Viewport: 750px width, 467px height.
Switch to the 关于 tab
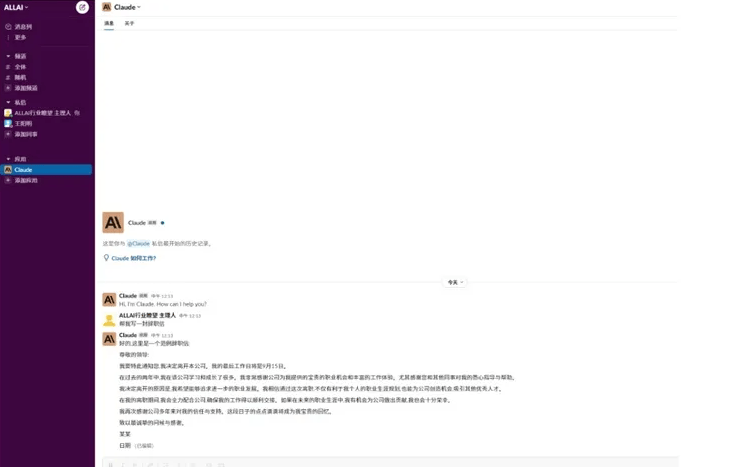pyautogui.click(x=129, y=23)
